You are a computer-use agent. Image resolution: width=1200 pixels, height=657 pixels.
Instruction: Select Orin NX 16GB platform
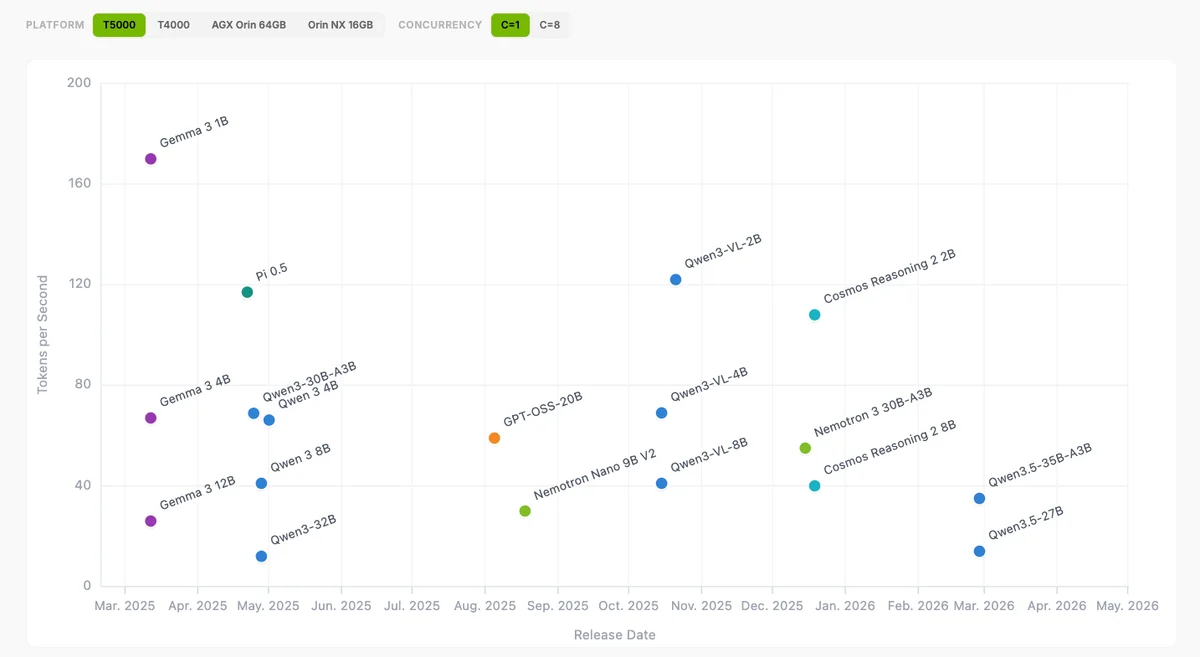click(340, 25)
